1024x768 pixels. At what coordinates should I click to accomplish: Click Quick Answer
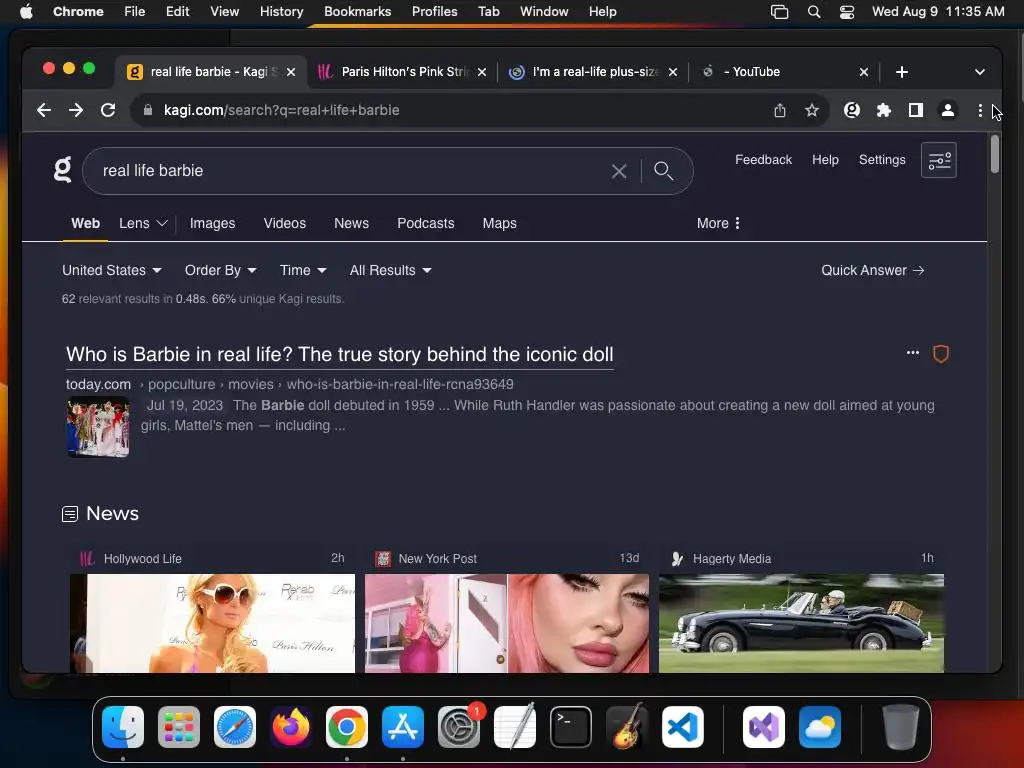[x=872, y=270]
